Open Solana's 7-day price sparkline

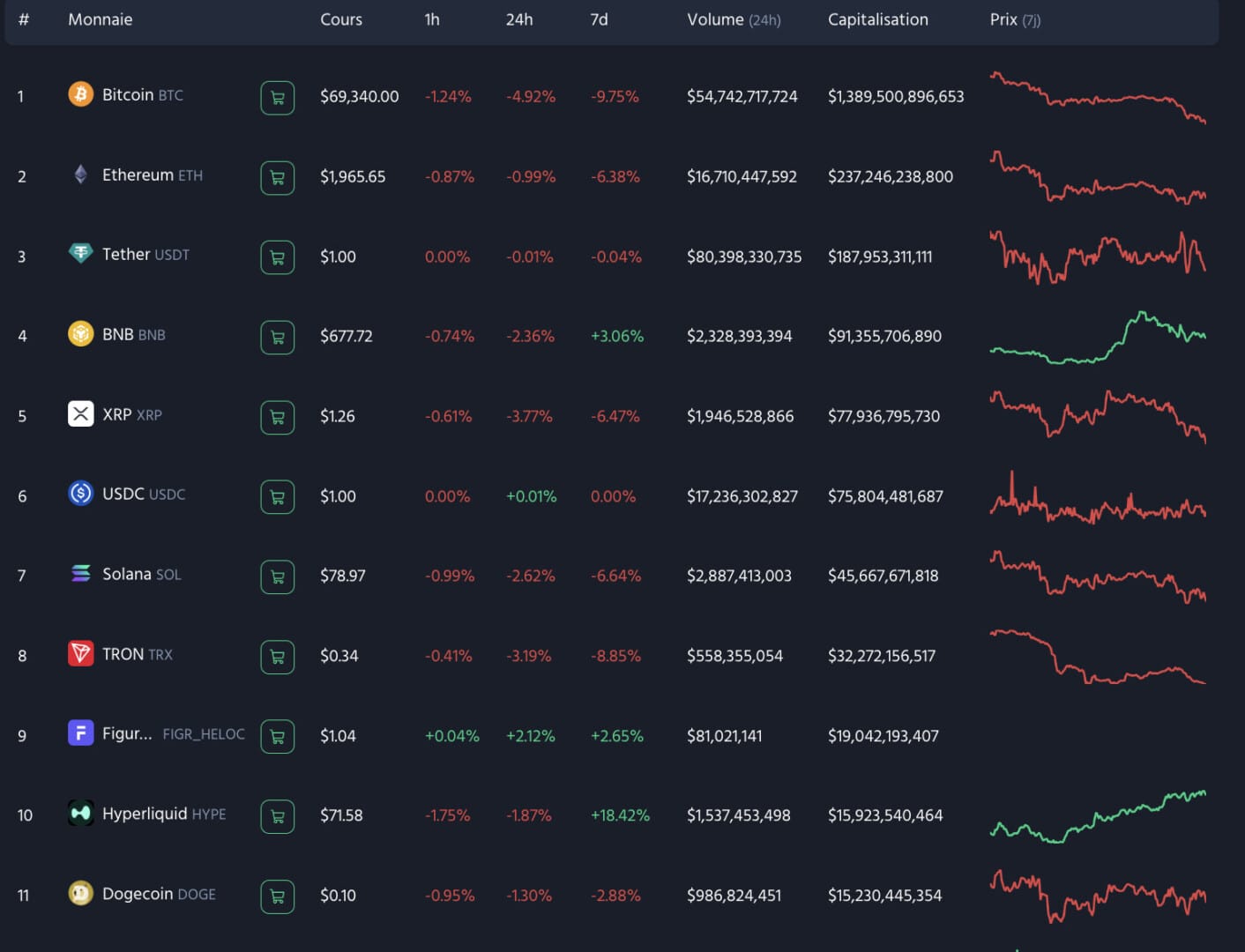[1098, 576]
